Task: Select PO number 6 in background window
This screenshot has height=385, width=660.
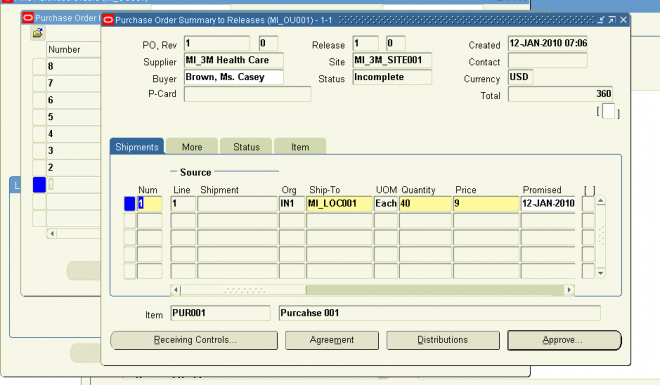Action: [73, 100]
